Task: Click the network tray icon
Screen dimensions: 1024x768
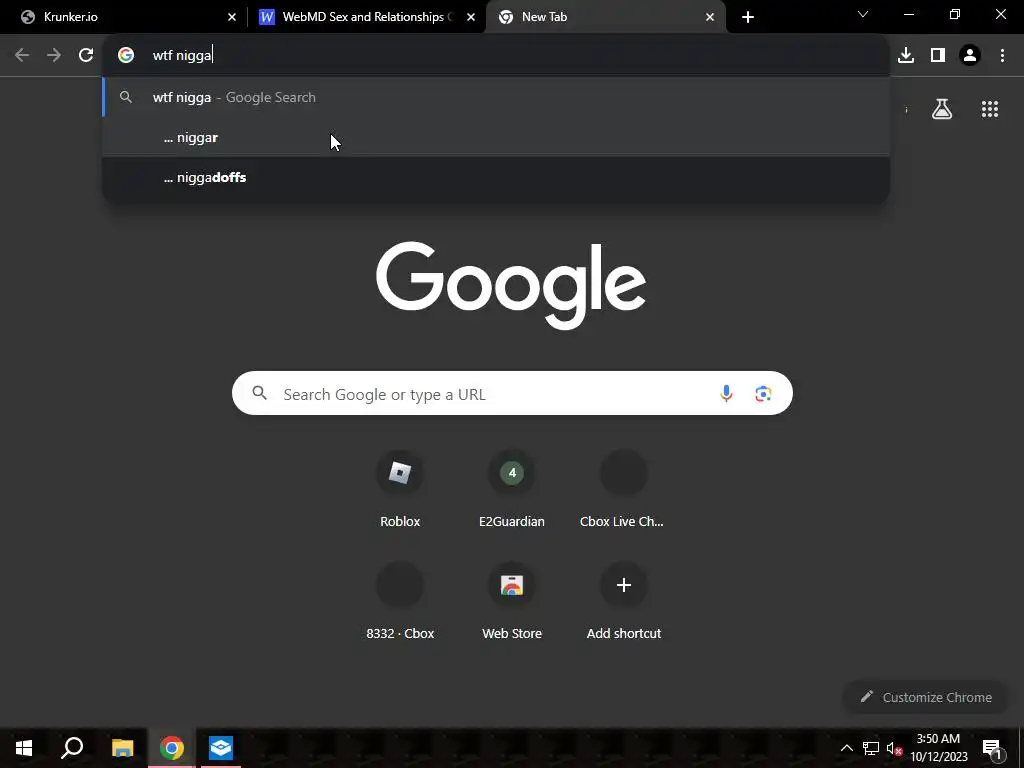Action: 871,748
